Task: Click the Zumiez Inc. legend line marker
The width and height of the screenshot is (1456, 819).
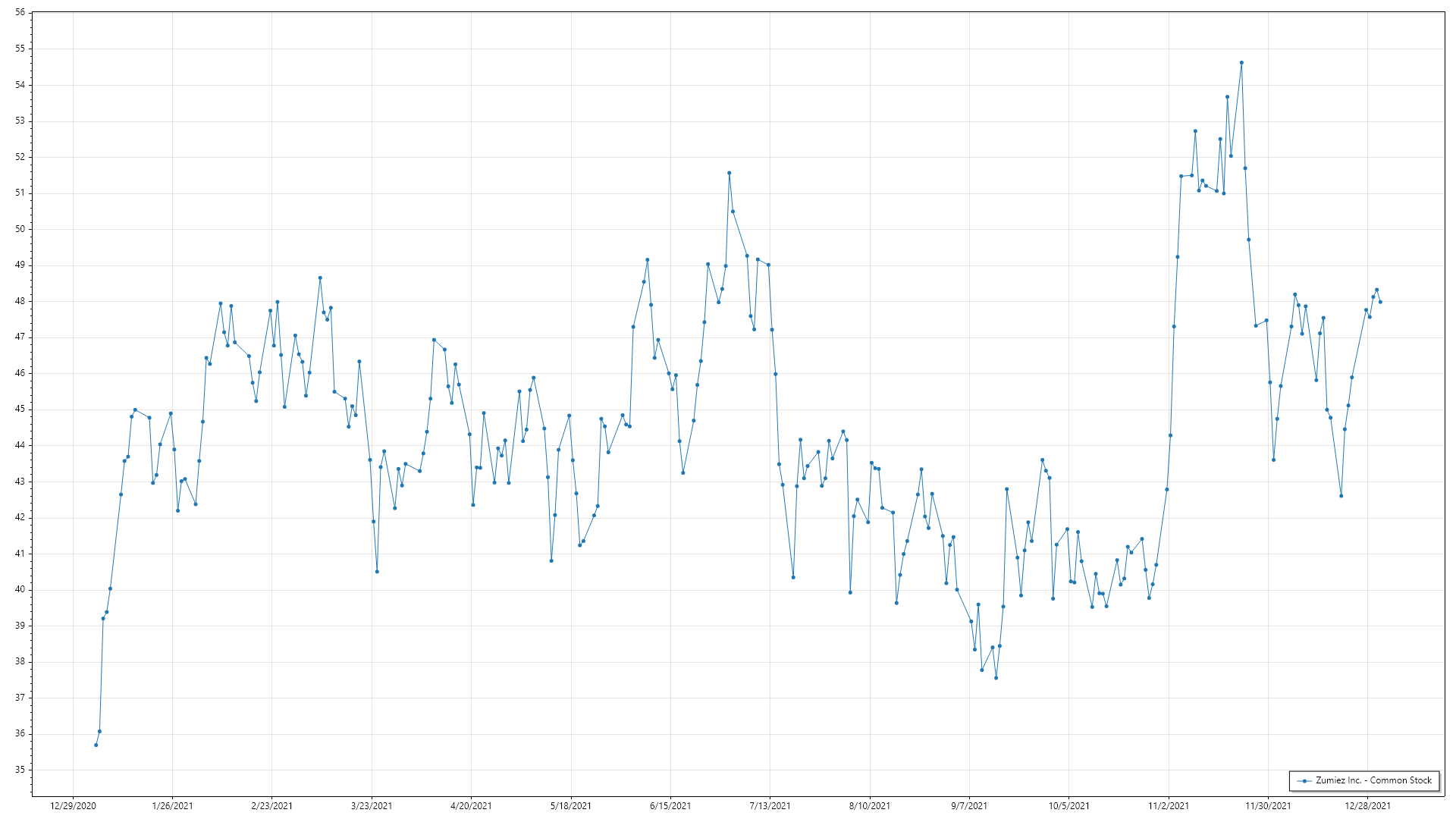Action: [x=1304, y=780]
